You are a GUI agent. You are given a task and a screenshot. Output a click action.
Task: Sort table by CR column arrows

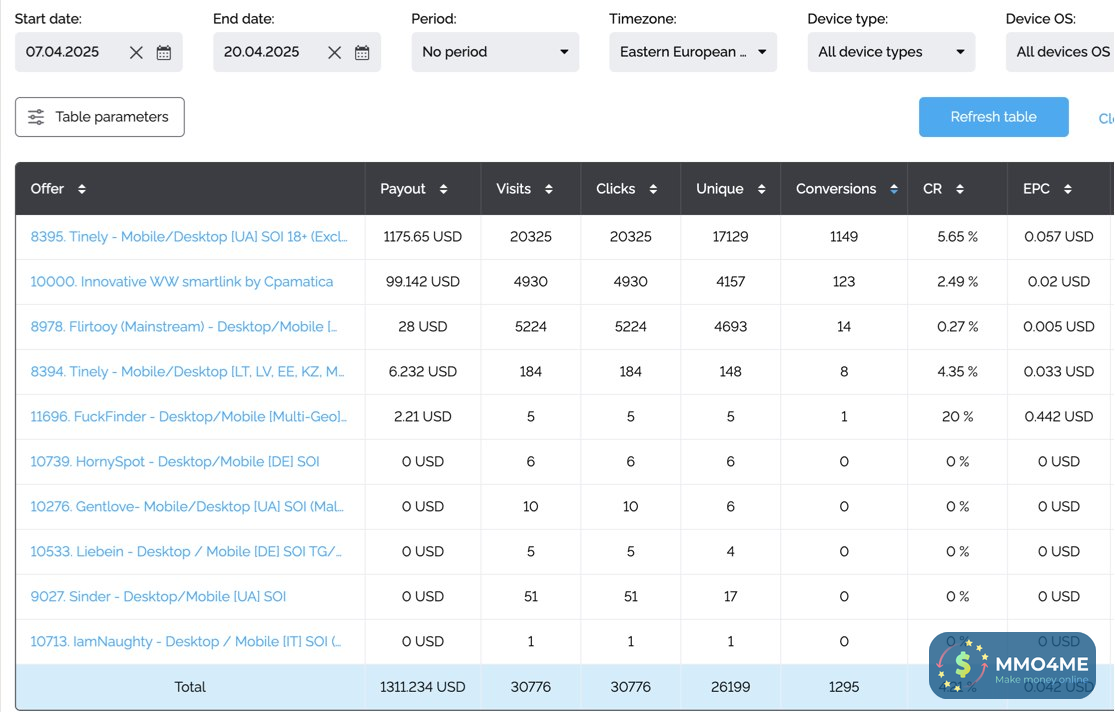(959, 189)
